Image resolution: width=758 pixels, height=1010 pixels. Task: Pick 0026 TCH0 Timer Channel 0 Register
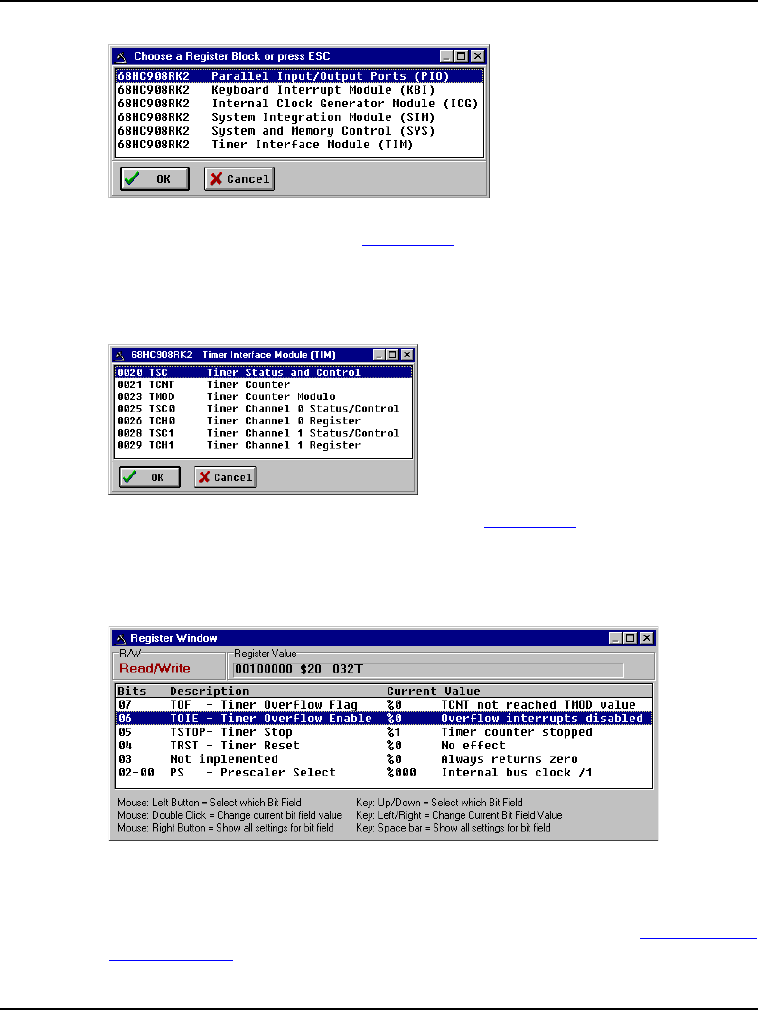pos(263,421)
